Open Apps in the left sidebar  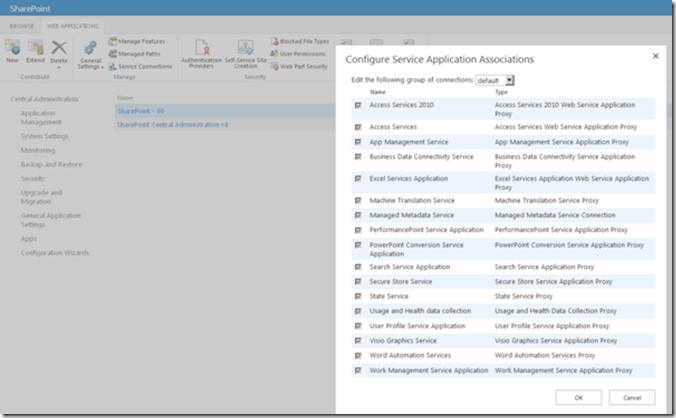coord(29,239)
